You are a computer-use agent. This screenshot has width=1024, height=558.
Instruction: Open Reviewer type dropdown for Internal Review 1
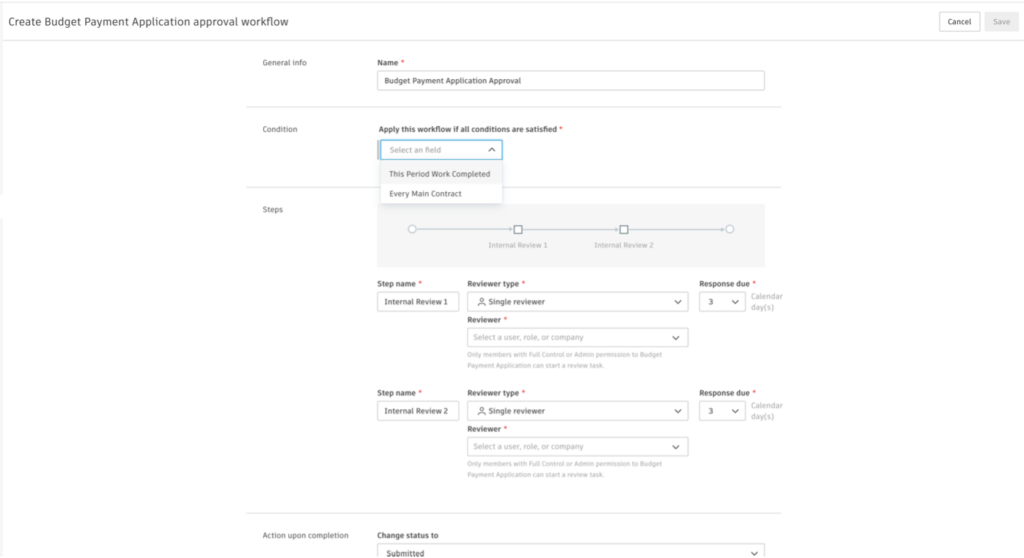577,302
